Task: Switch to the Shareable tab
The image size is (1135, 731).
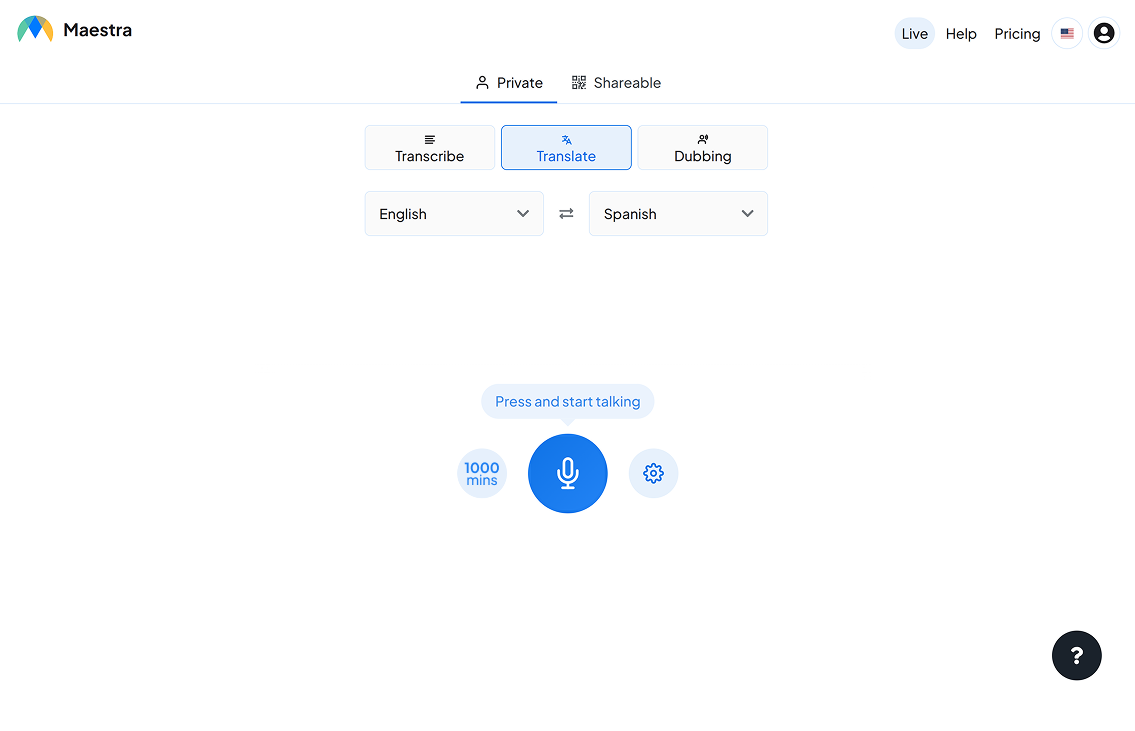Action: (x=616, y=83)
